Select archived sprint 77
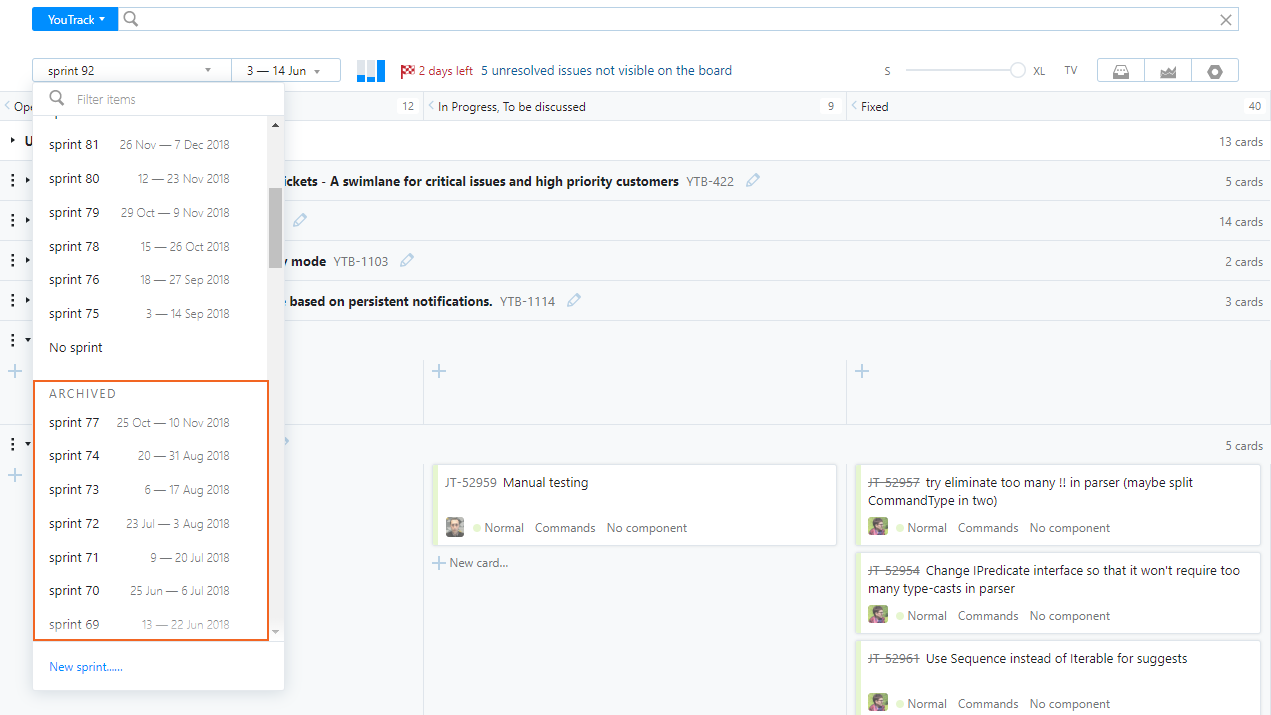The width and height of the screenshot is (1271, 715). (x=150, y=423)
